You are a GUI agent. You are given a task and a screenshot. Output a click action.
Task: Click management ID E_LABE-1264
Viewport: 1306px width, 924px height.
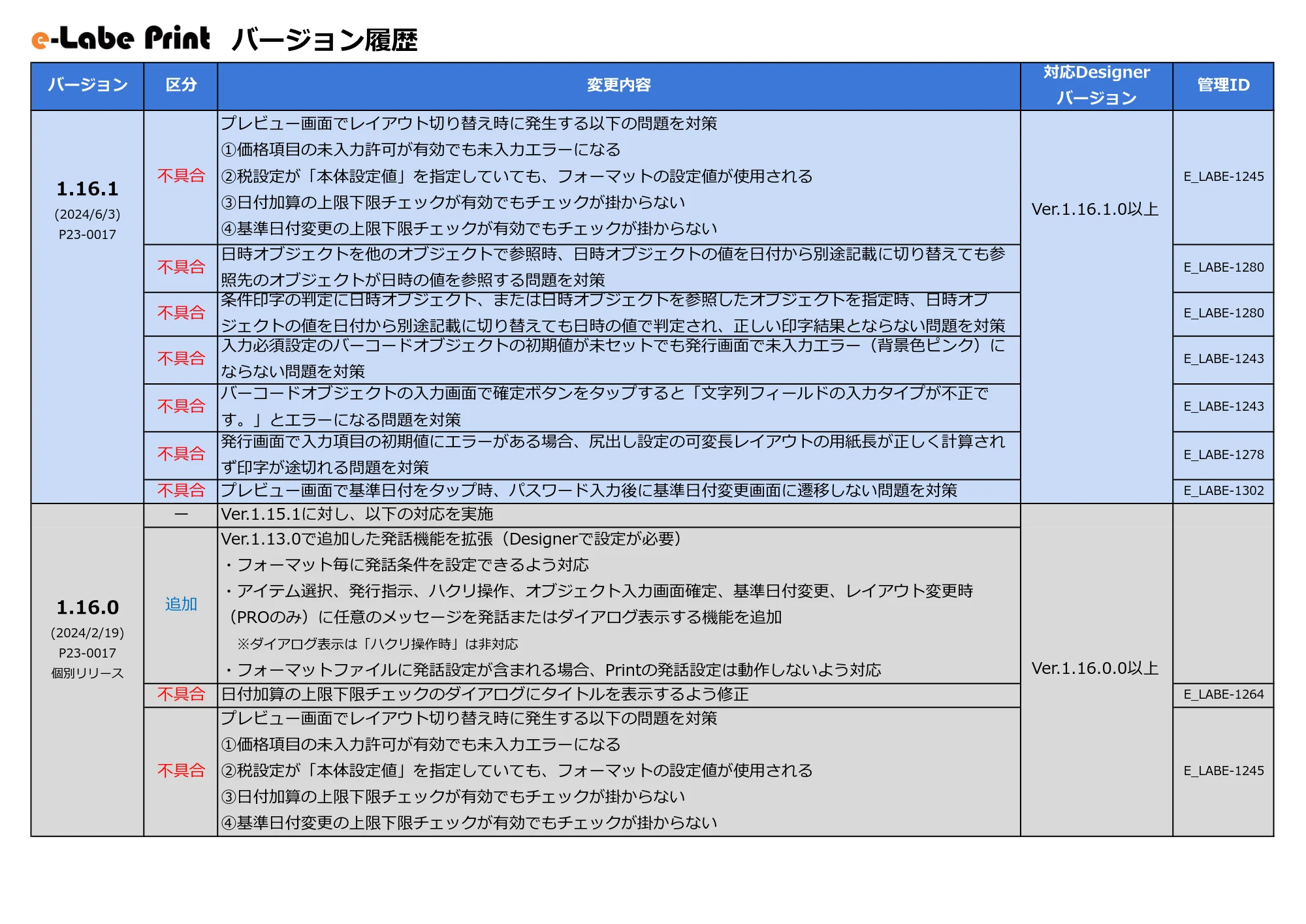(x=1224, y=695)
